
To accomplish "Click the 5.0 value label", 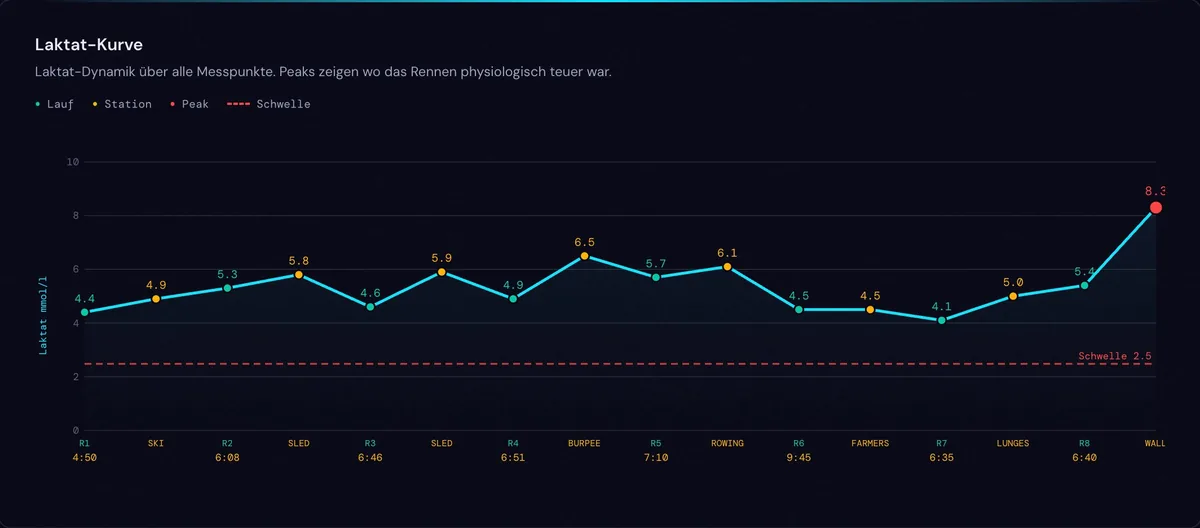I will tap(1013, 283).
